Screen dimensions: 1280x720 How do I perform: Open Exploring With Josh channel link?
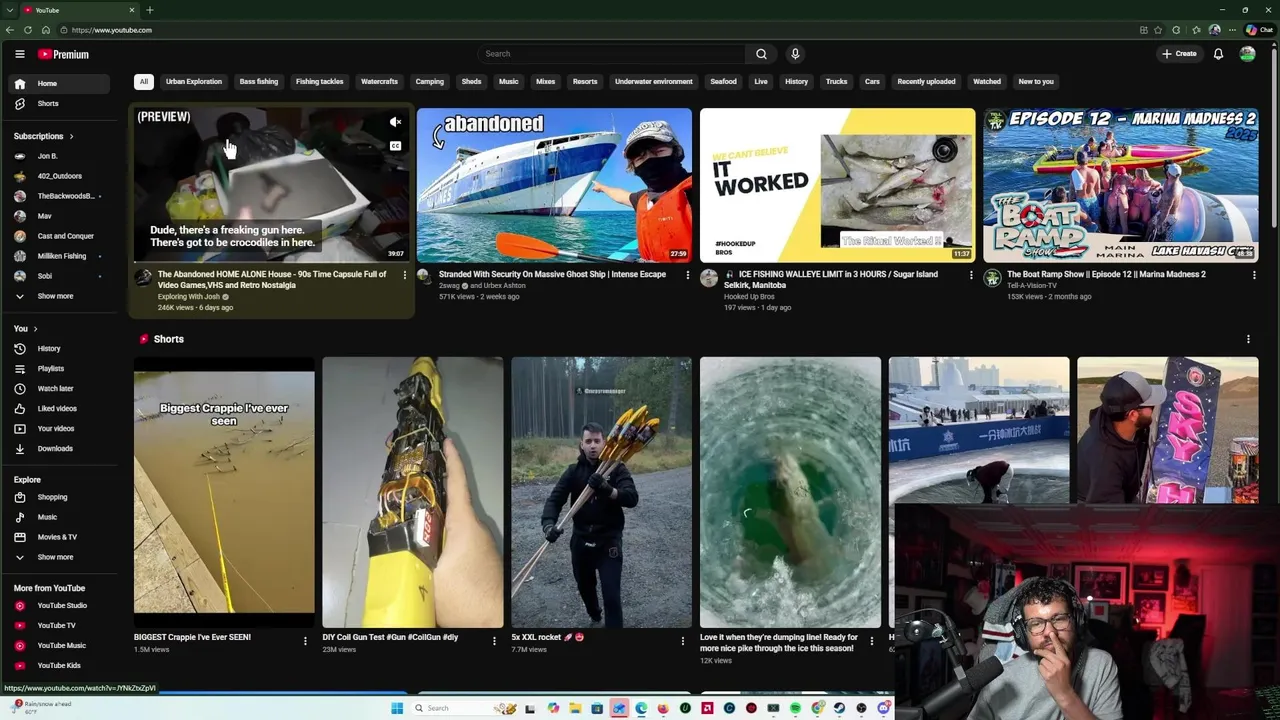[188, 297]
